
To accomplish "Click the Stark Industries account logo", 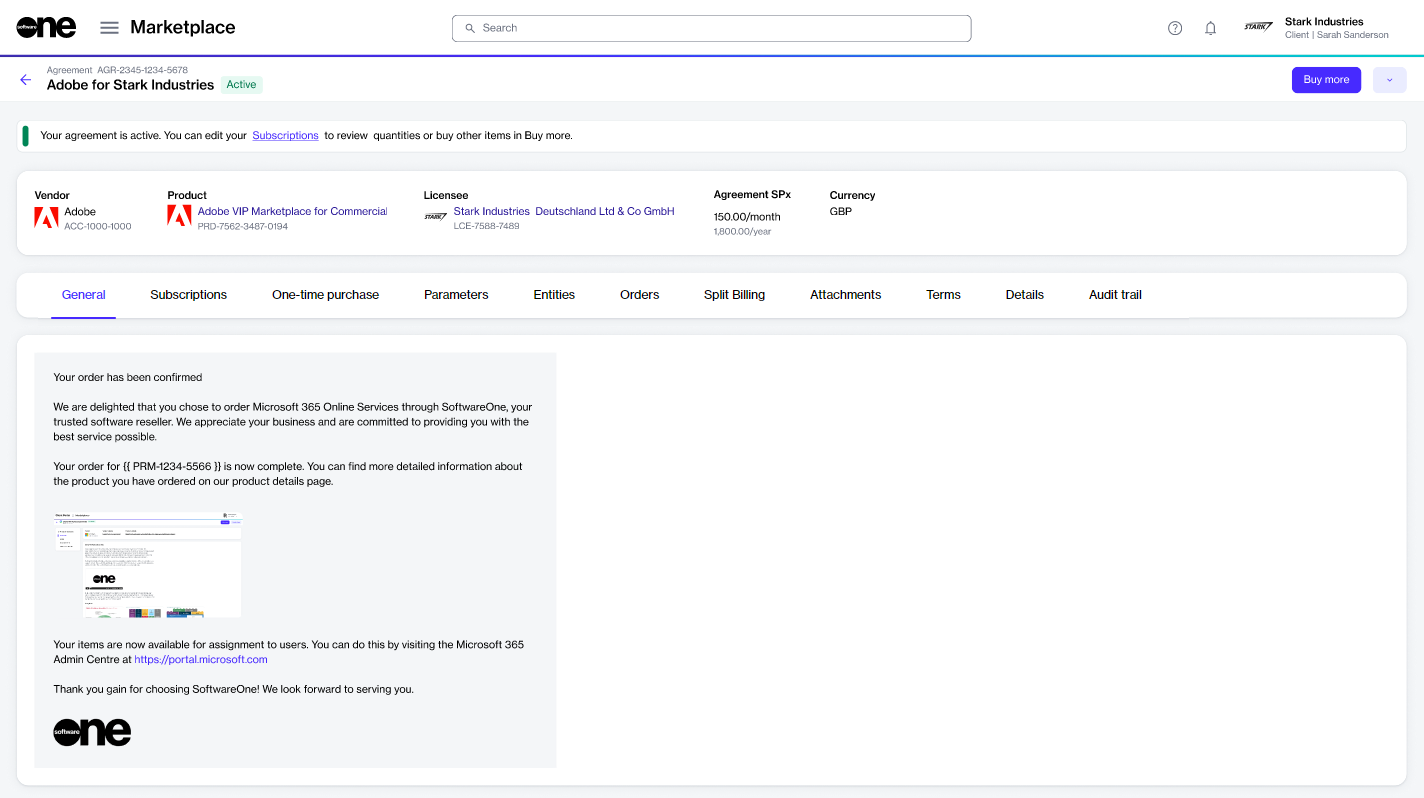I will (x=1258, y=27).
